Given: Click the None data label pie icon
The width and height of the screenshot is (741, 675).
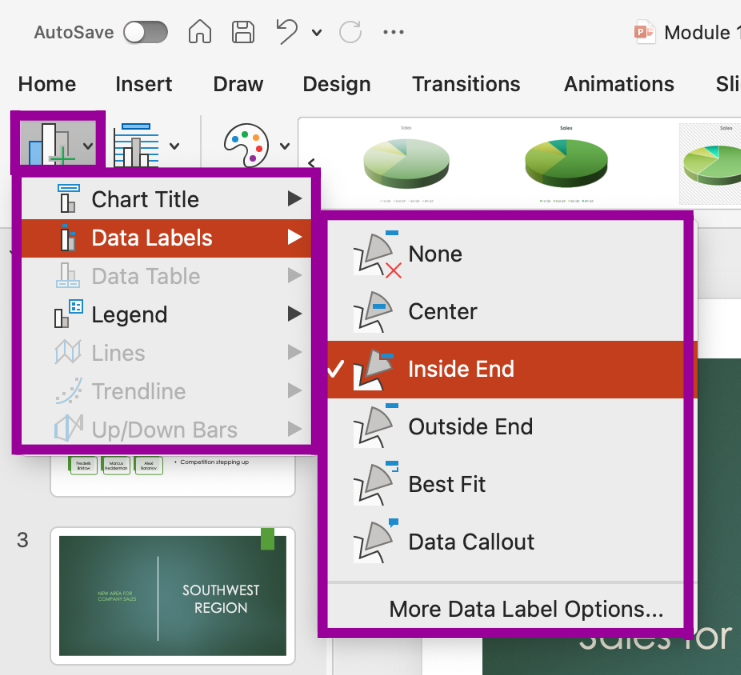Looking at the screenshot, I should [x=377, y=254].
